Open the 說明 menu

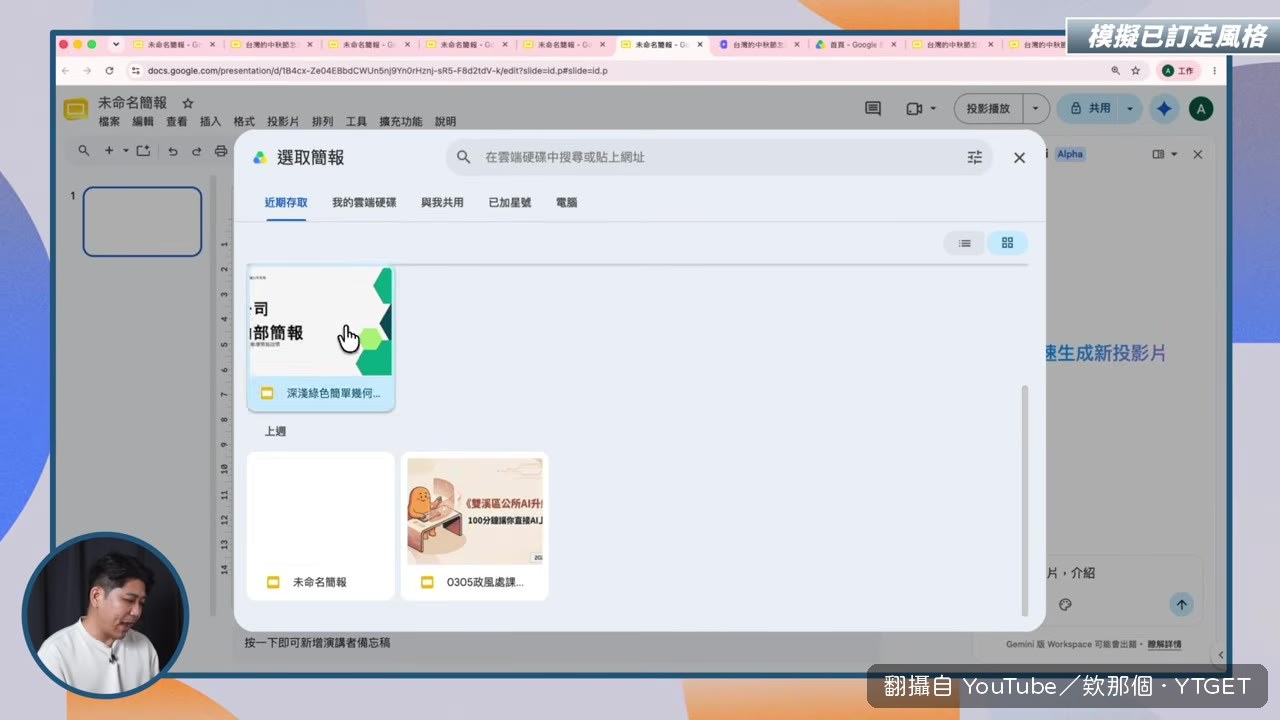445,121
